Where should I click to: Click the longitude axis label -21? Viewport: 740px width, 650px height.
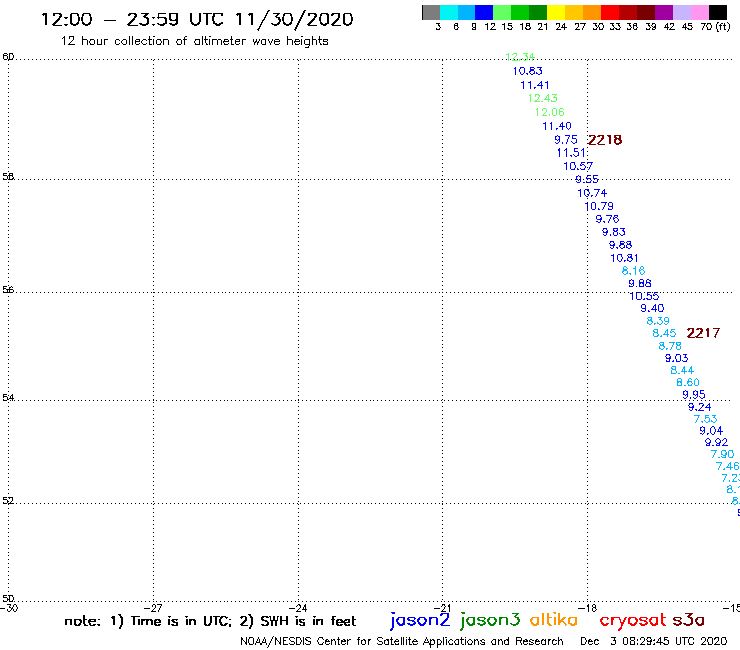[x=443, y=608]
